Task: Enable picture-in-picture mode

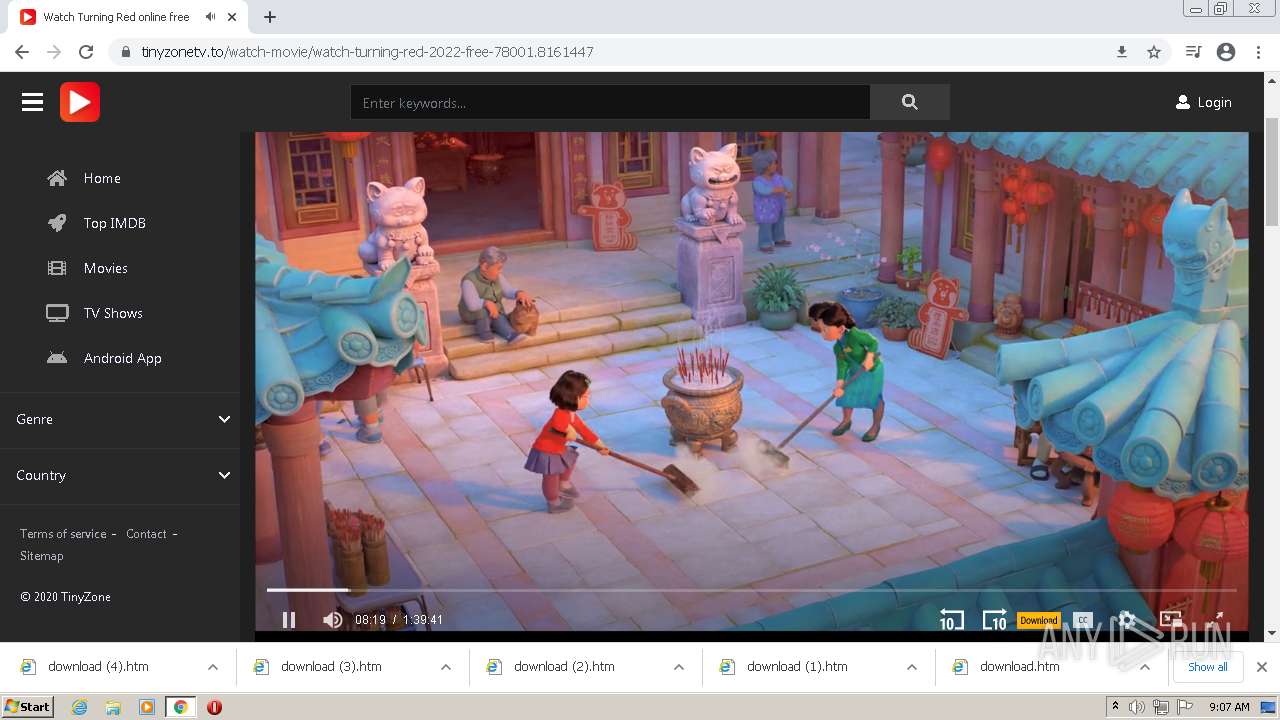Action: tap(1171, 620)
